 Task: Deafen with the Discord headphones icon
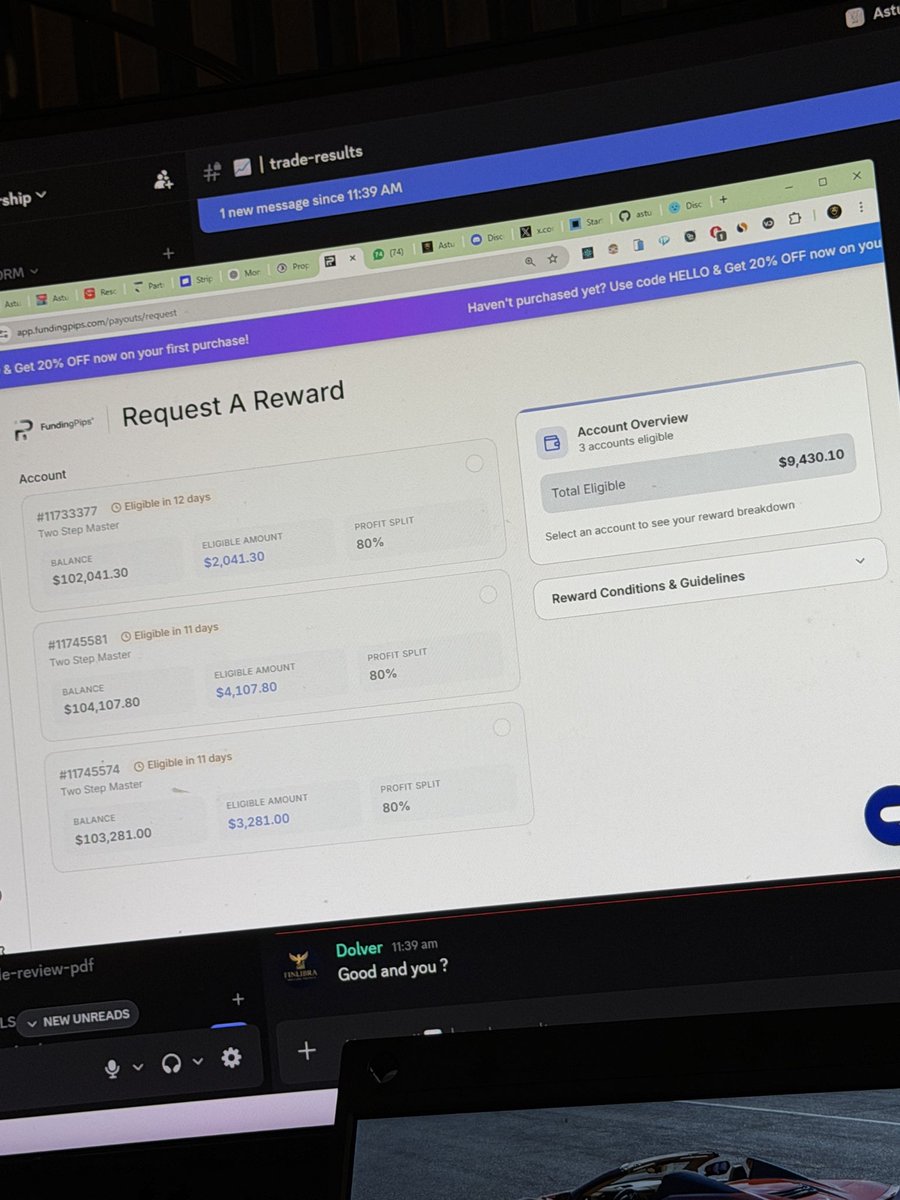[x=172, y=1062]
